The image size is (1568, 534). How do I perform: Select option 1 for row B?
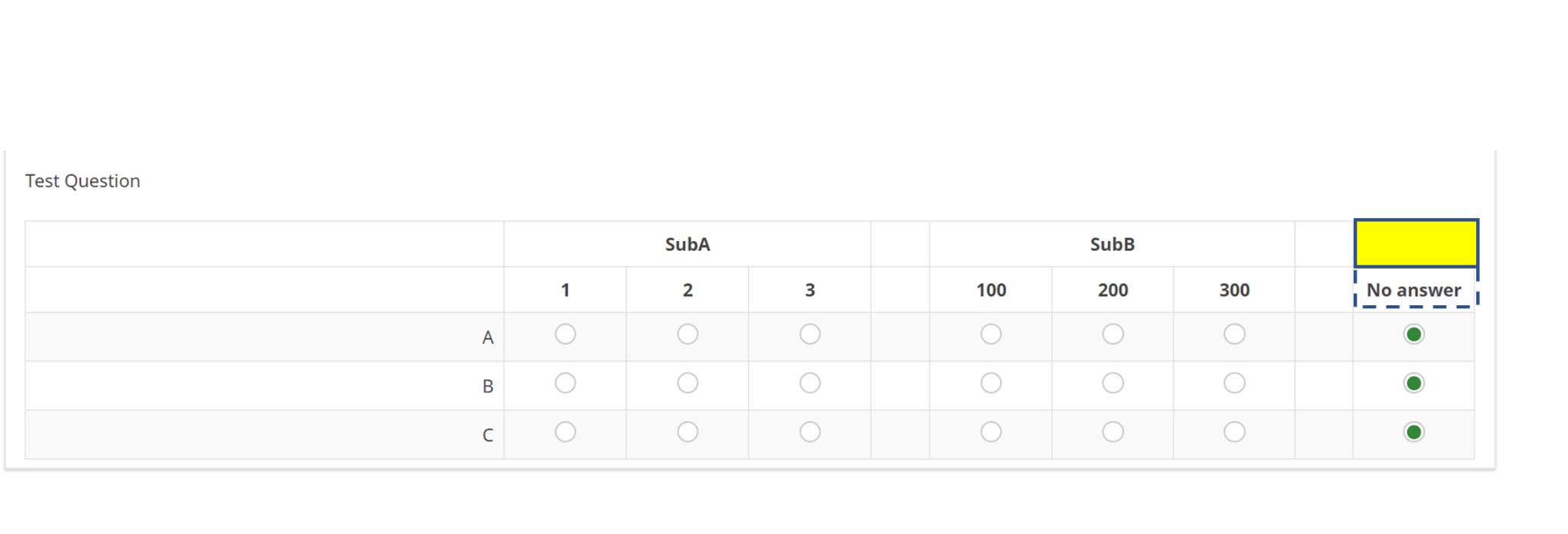565,383
